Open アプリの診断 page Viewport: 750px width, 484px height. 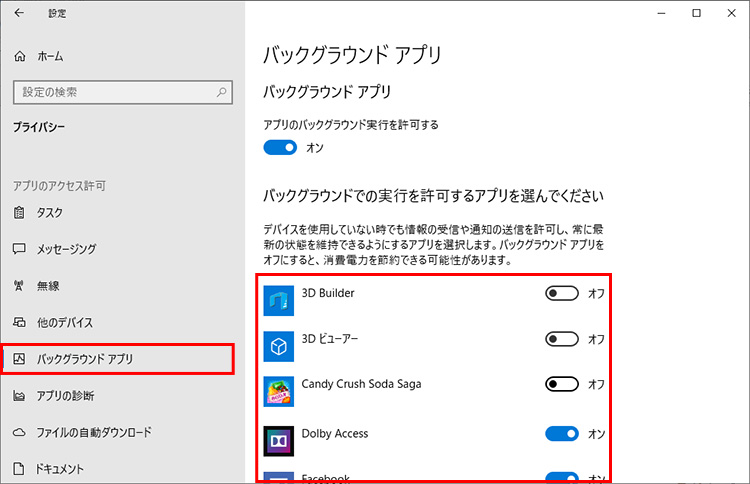[65, 396]
